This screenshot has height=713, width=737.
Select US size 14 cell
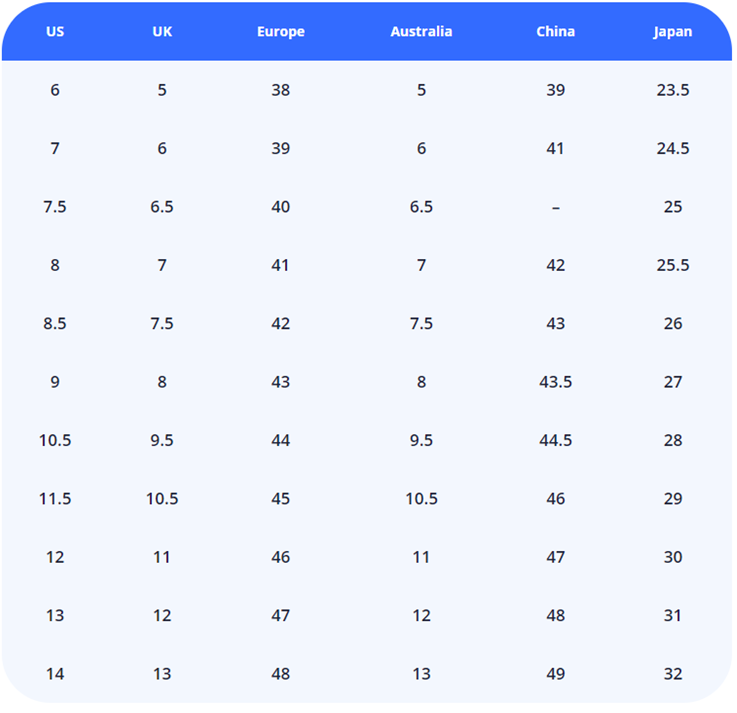[x=55, y=674]
